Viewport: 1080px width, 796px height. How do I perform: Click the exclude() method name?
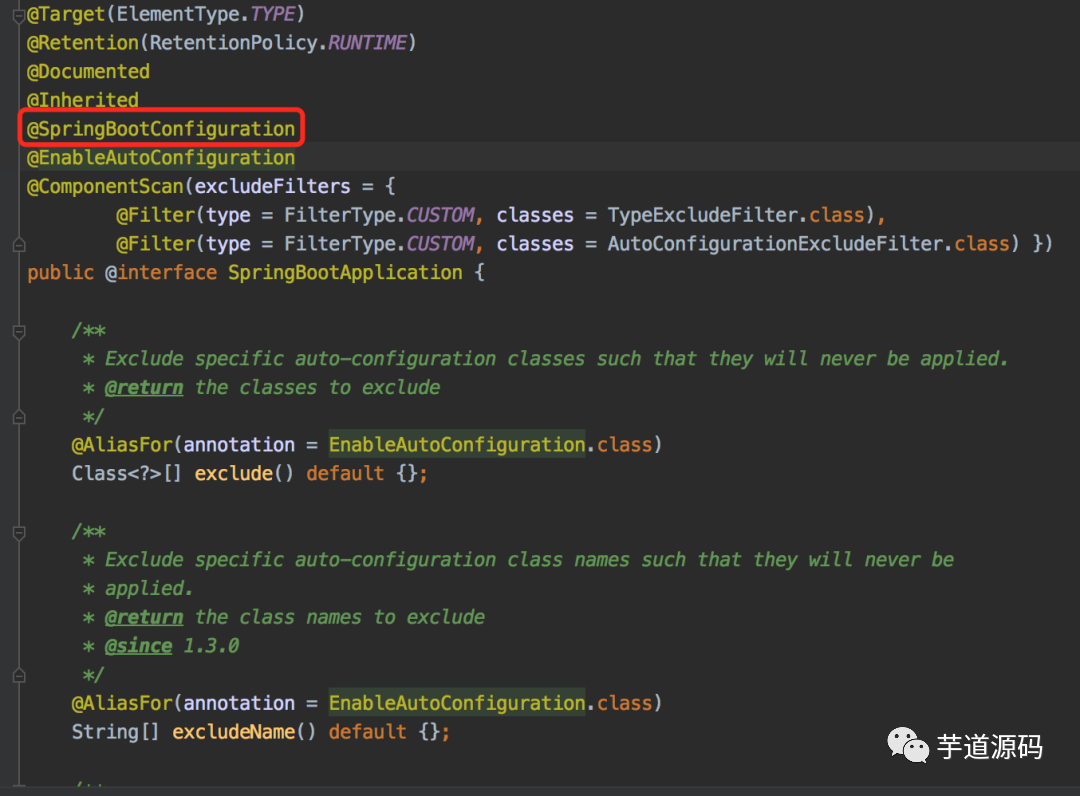tap(233, 474)
